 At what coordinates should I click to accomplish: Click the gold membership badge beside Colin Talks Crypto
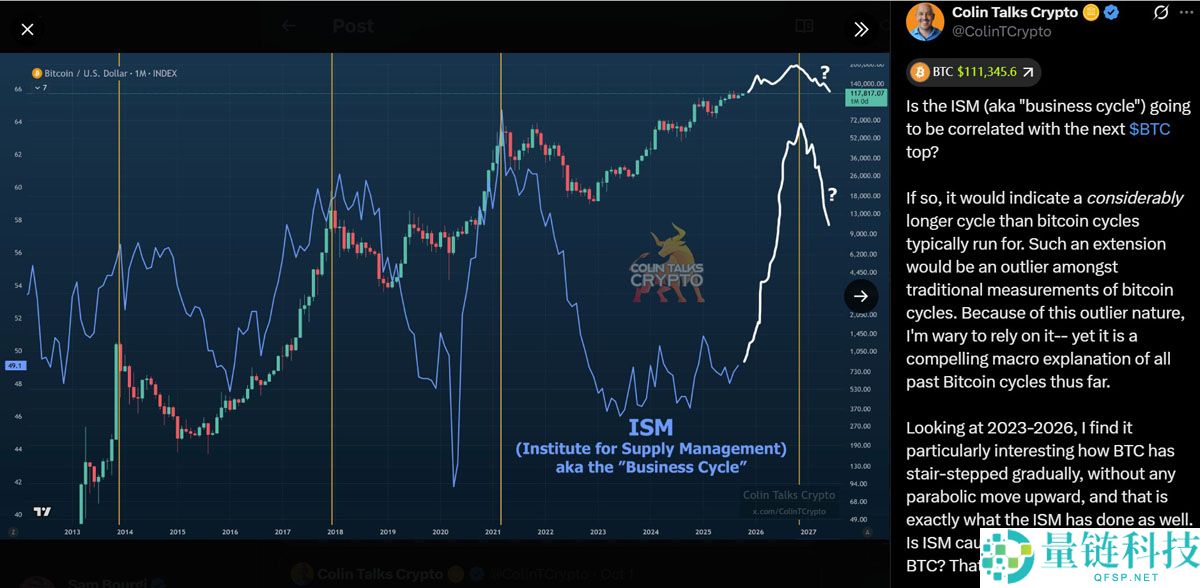coord(1090,12)
